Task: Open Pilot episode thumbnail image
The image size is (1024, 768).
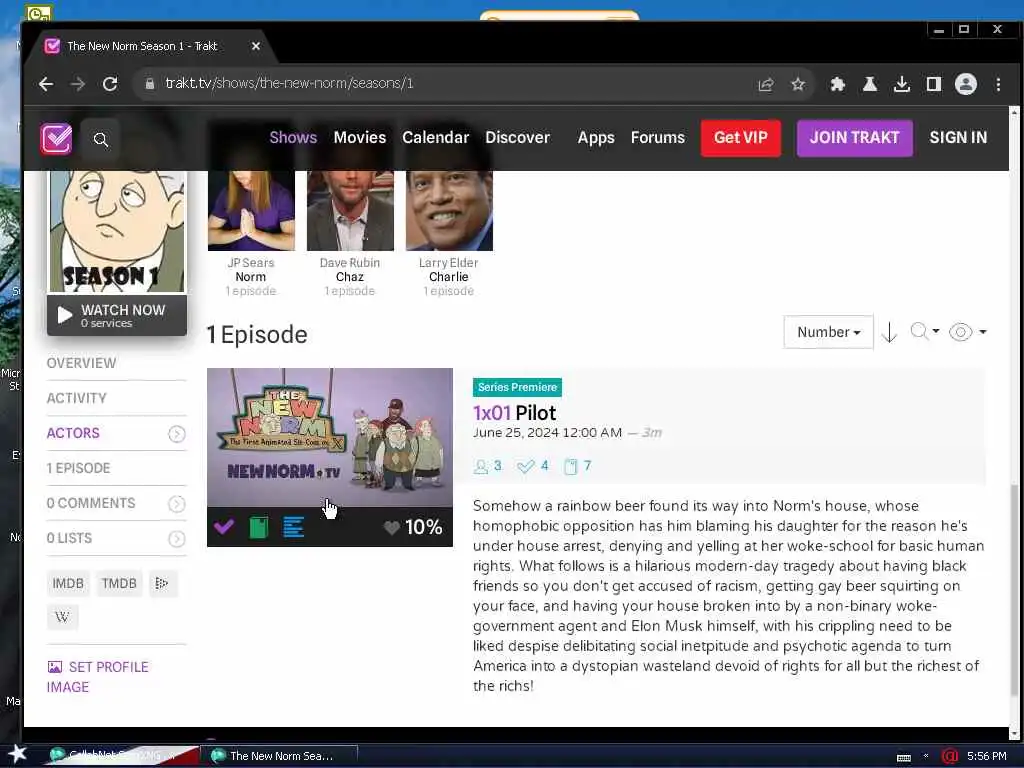Action: tap(330, 438)
